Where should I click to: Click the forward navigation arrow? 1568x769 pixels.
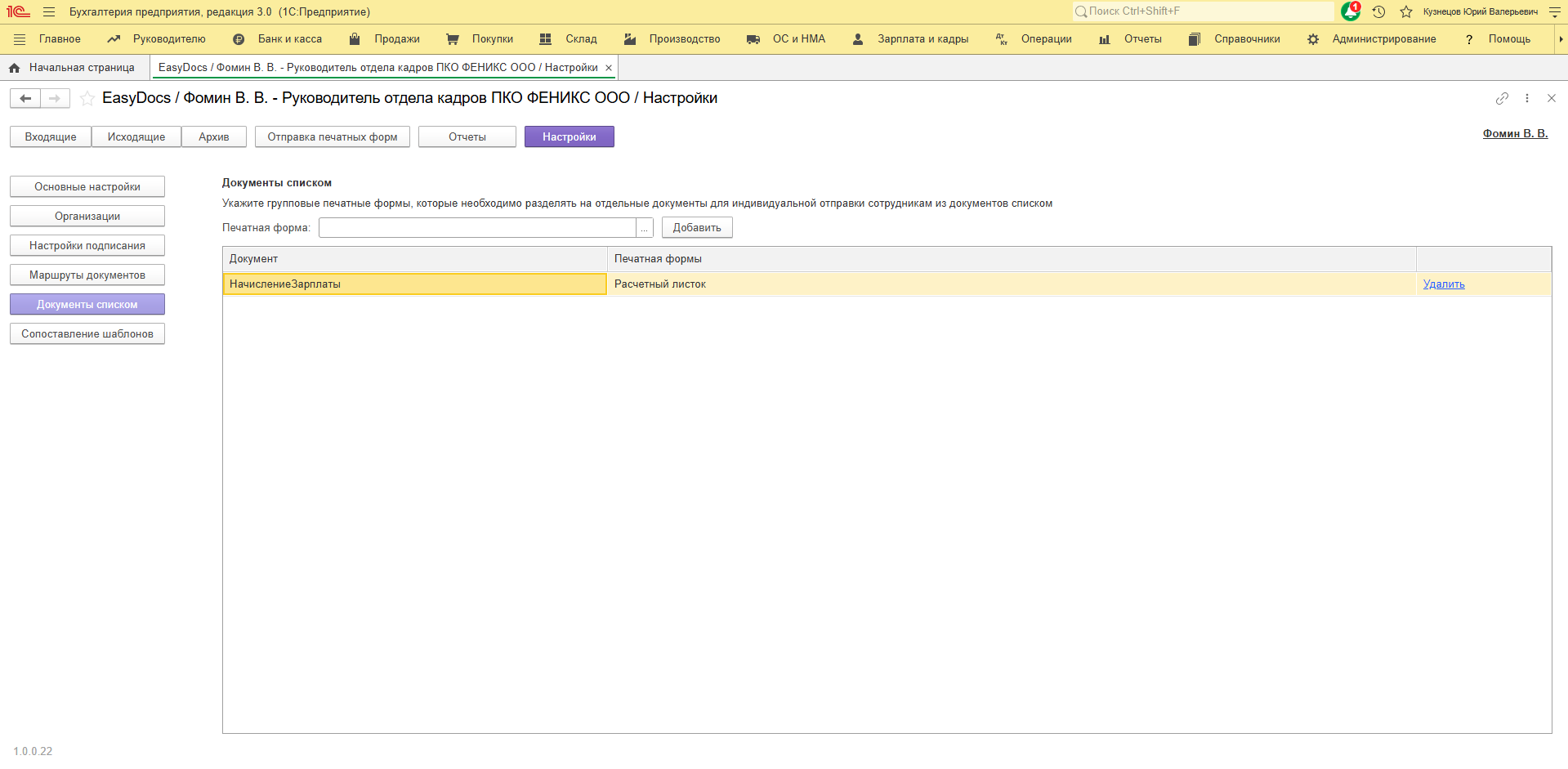click(55, 99)
